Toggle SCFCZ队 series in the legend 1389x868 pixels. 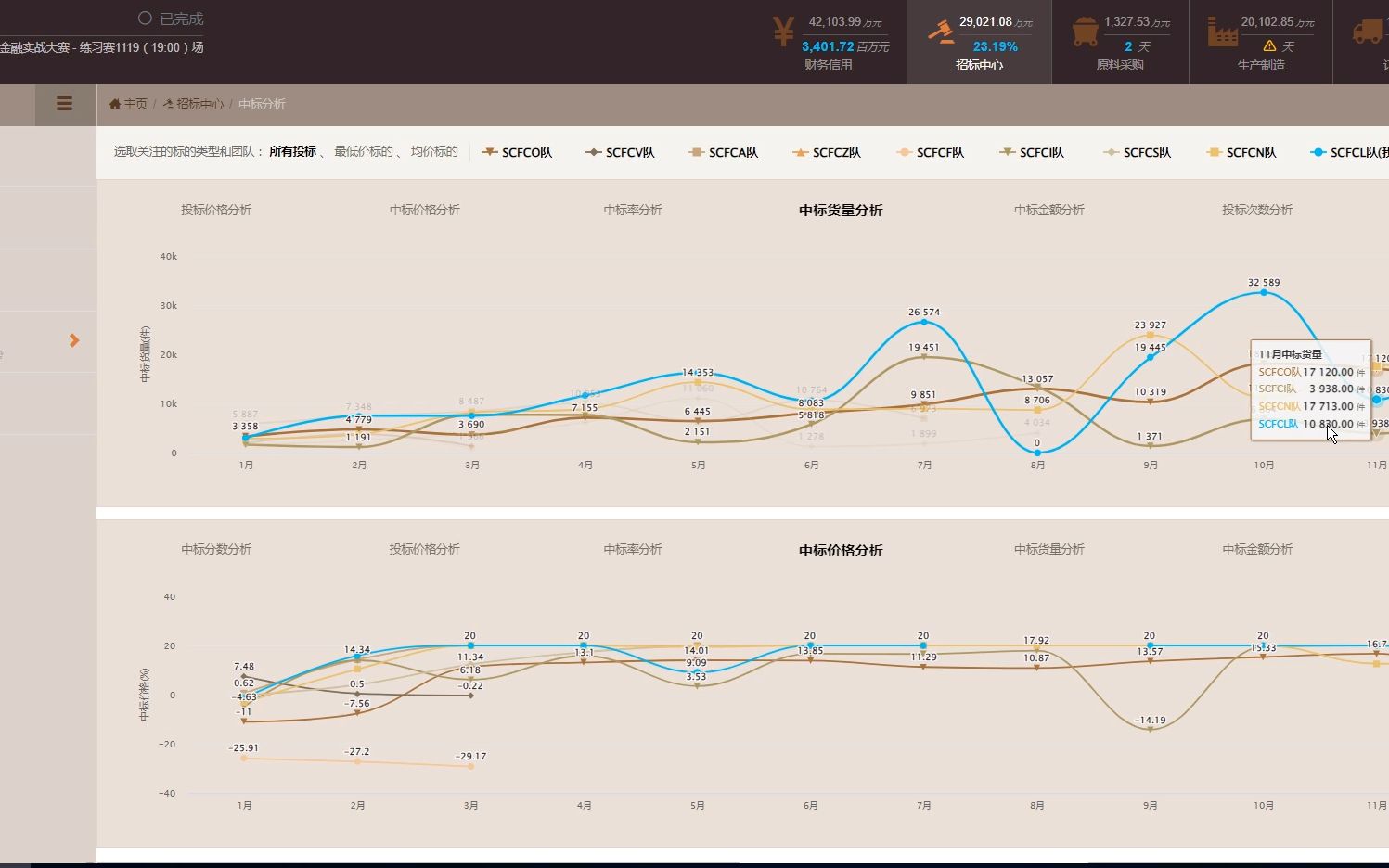coord(827,152)
